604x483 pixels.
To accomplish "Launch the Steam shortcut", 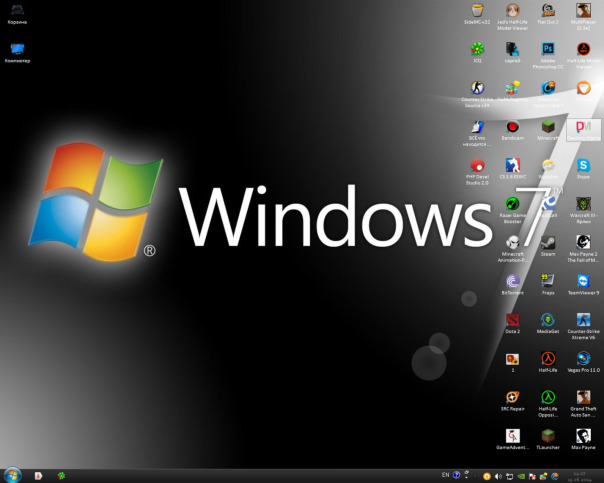I will point(548,246).
